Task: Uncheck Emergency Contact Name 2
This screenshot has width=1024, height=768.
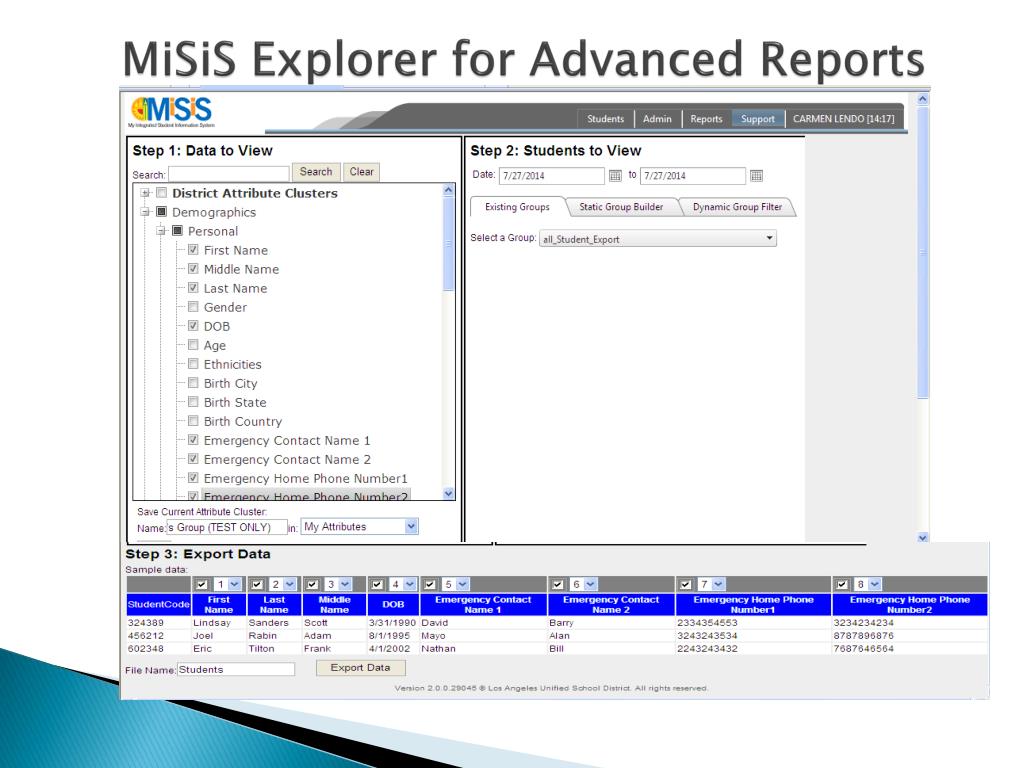Action: 193,458
